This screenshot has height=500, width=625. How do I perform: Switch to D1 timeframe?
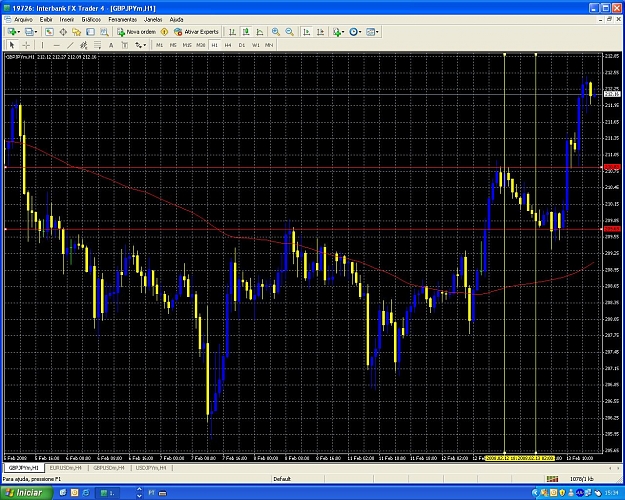242,45
